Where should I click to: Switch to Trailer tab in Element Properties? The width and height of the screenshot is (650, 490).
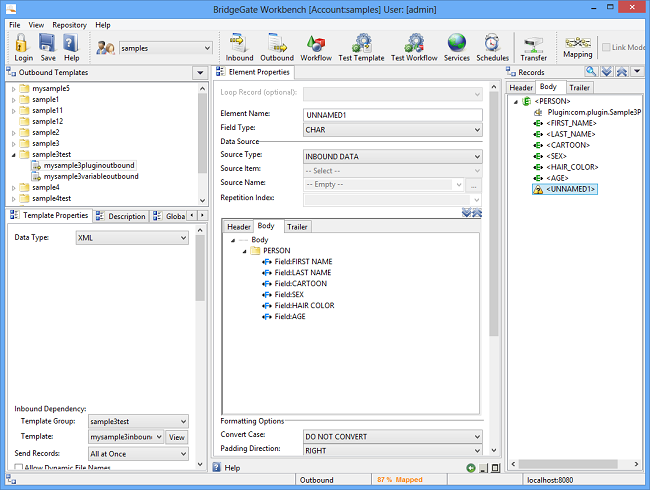click(297, 227)
